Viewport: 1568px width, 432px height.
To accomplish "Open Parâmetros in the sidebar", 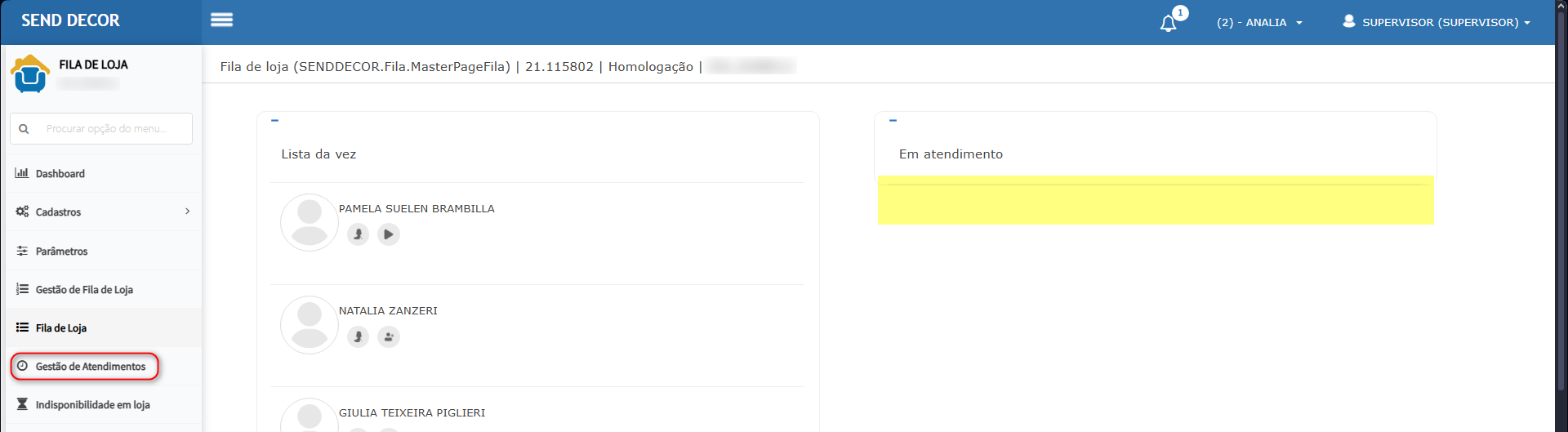I will [103, 251].
